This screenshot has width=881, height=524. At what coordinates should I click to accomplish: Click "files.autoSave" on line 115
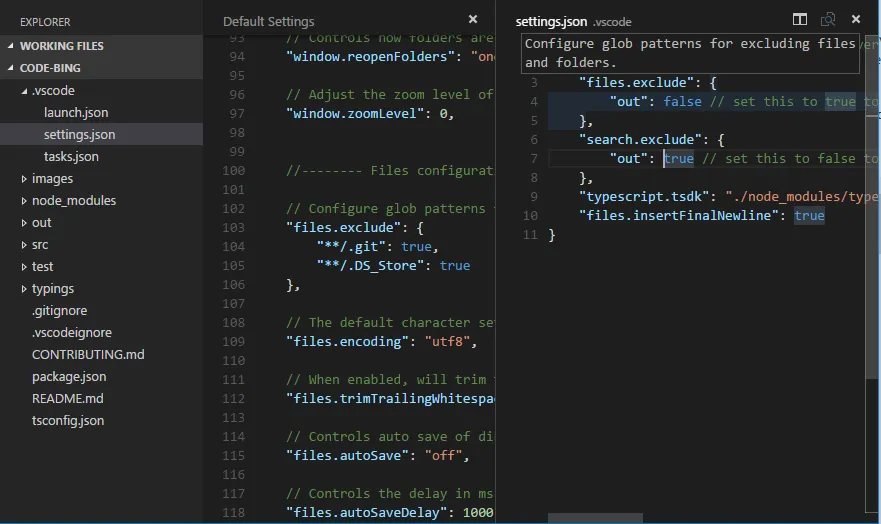[347, 455]
